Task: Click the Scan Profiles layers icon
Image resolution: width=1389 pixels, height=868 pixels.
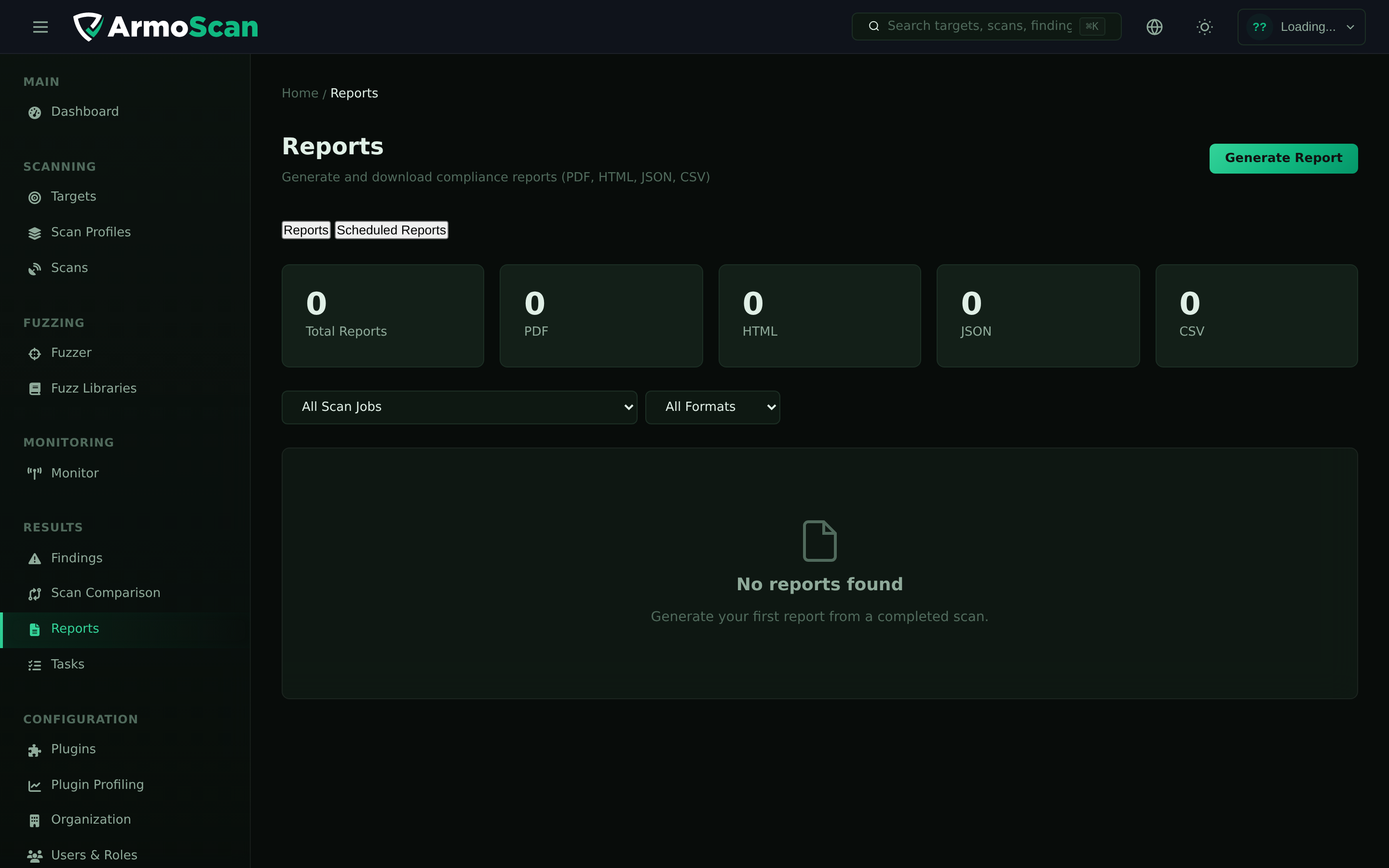Action: click(x=34, y=233)
